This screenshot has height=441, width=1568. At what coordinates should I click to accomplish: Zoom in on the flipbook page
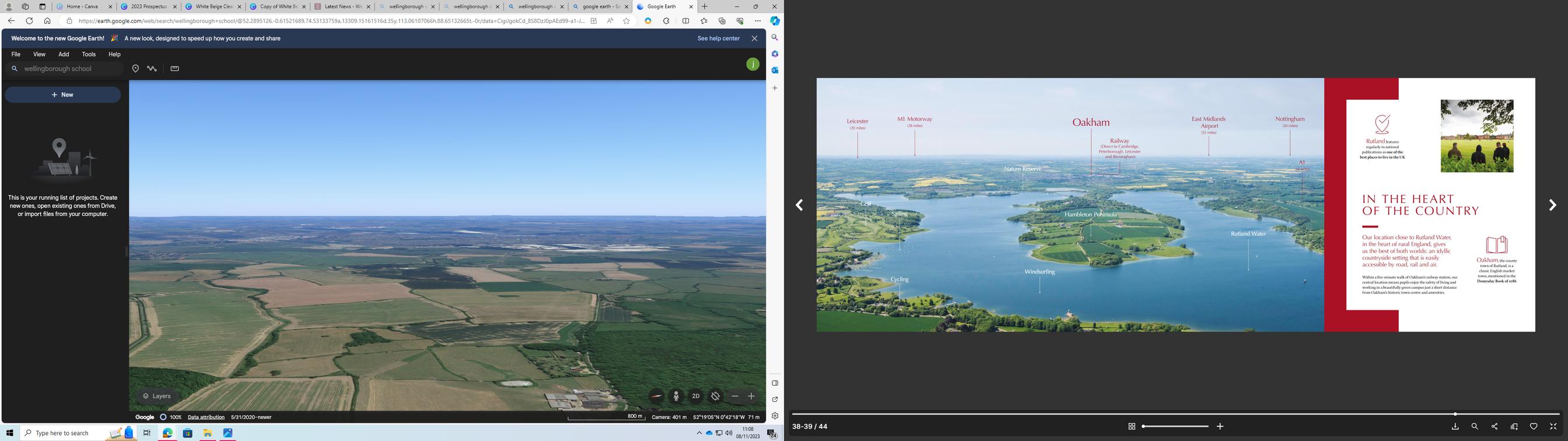pyautogui.click(x=1220, y=426)
